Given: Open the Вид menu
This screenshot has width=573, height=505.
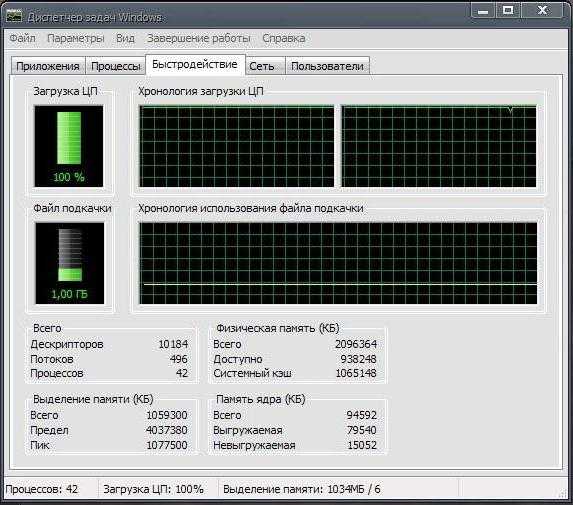Looking at the screenshot, I should [x=125, y=38].
